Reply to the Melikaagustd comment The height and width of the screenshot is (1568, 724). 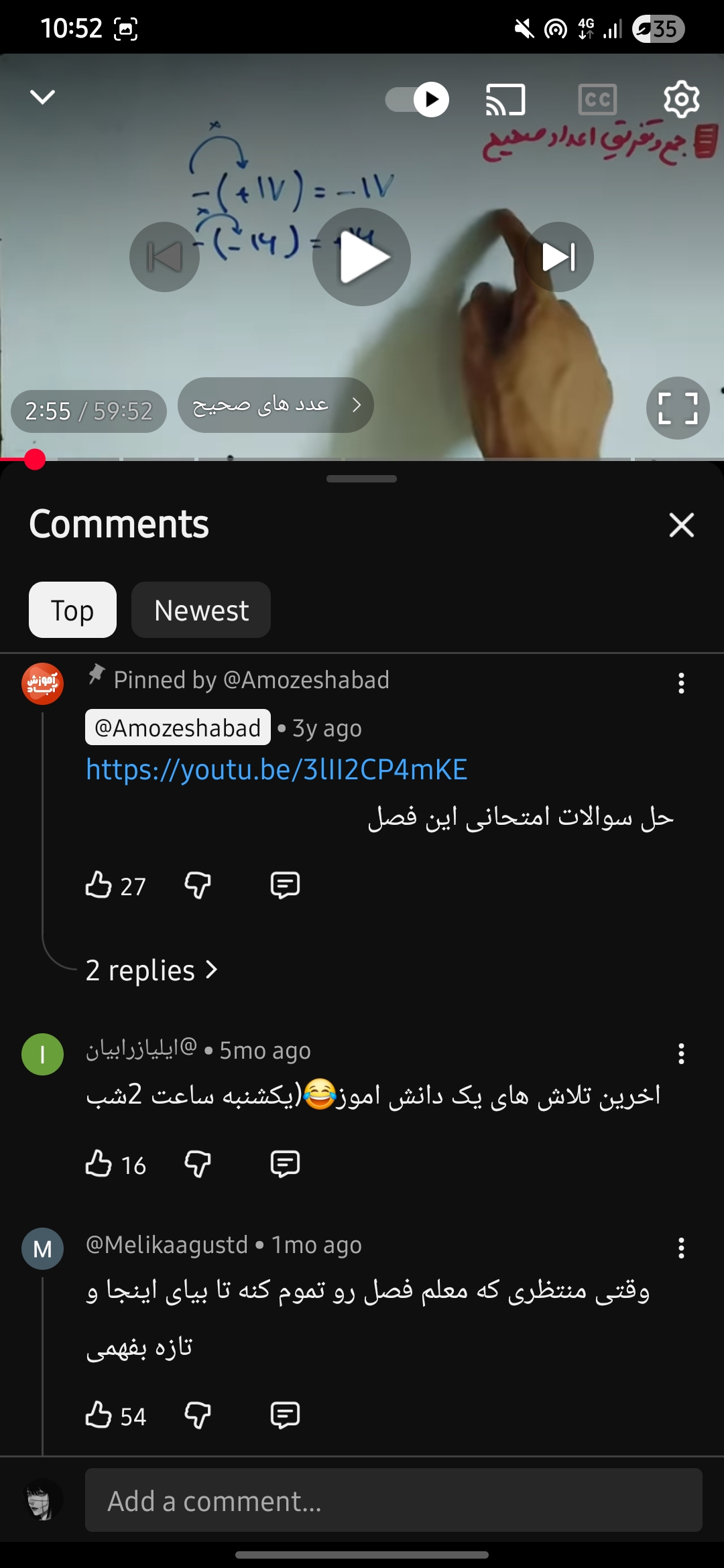tap(285, 1415)
